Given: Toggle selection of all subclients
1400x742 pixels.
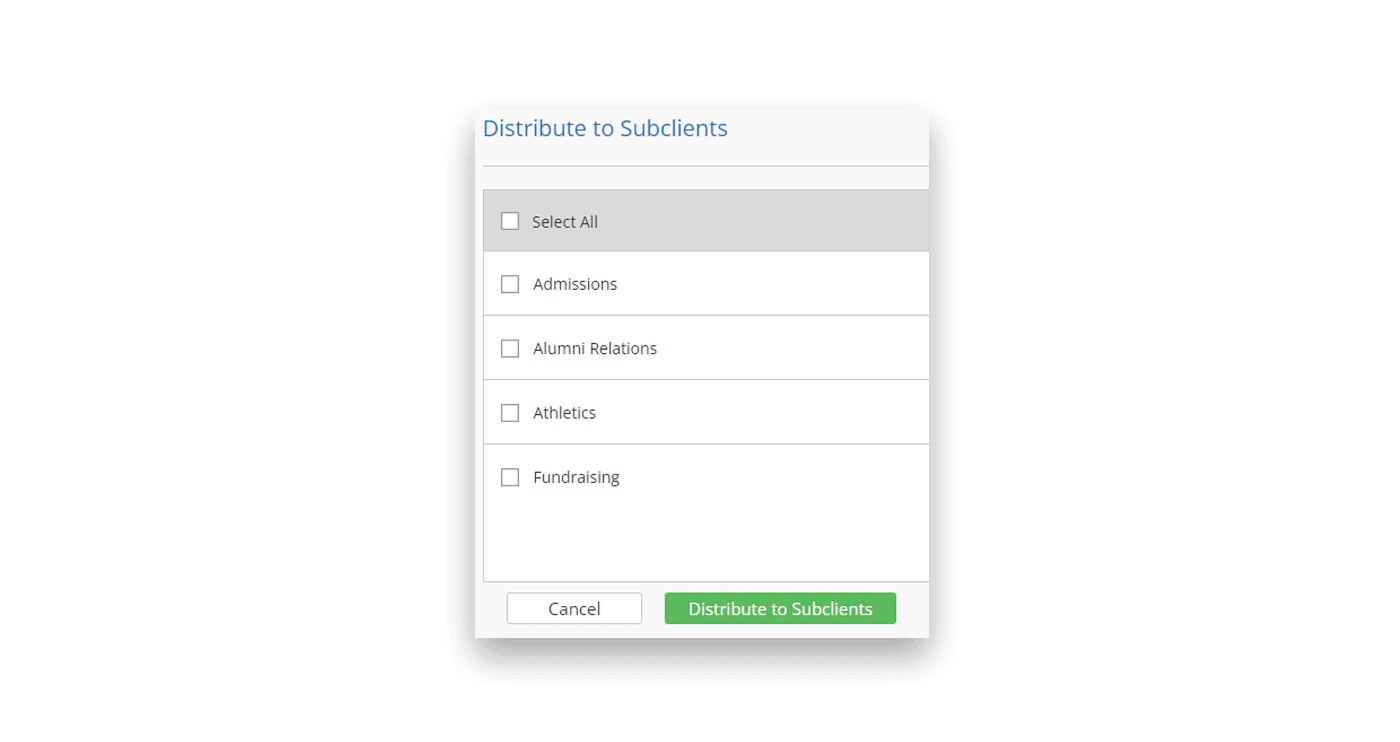Looking at the screenshot, I should coord(510,221).
